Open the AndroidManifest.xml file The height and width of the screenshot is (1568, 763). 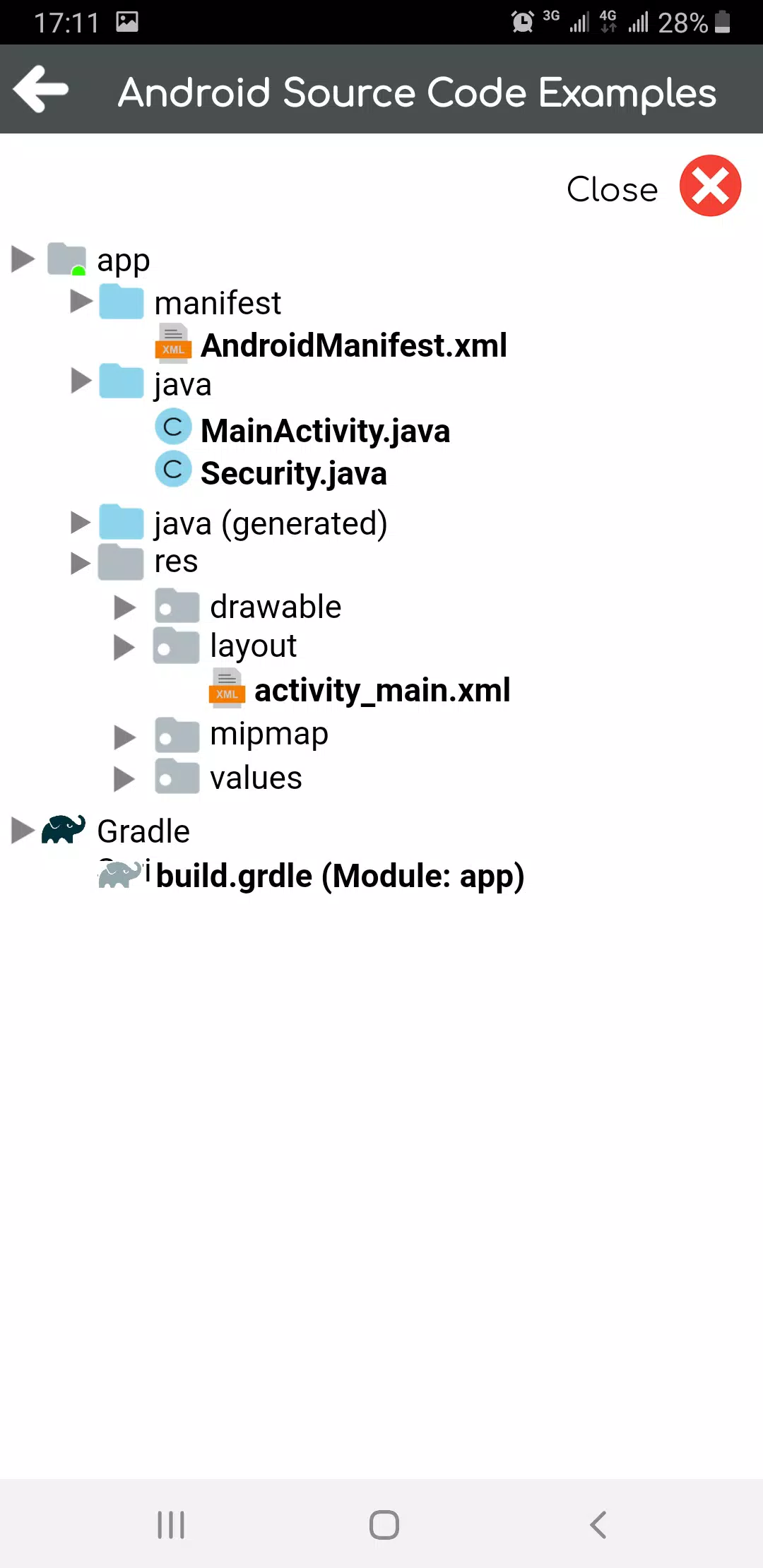coord(354,345)
